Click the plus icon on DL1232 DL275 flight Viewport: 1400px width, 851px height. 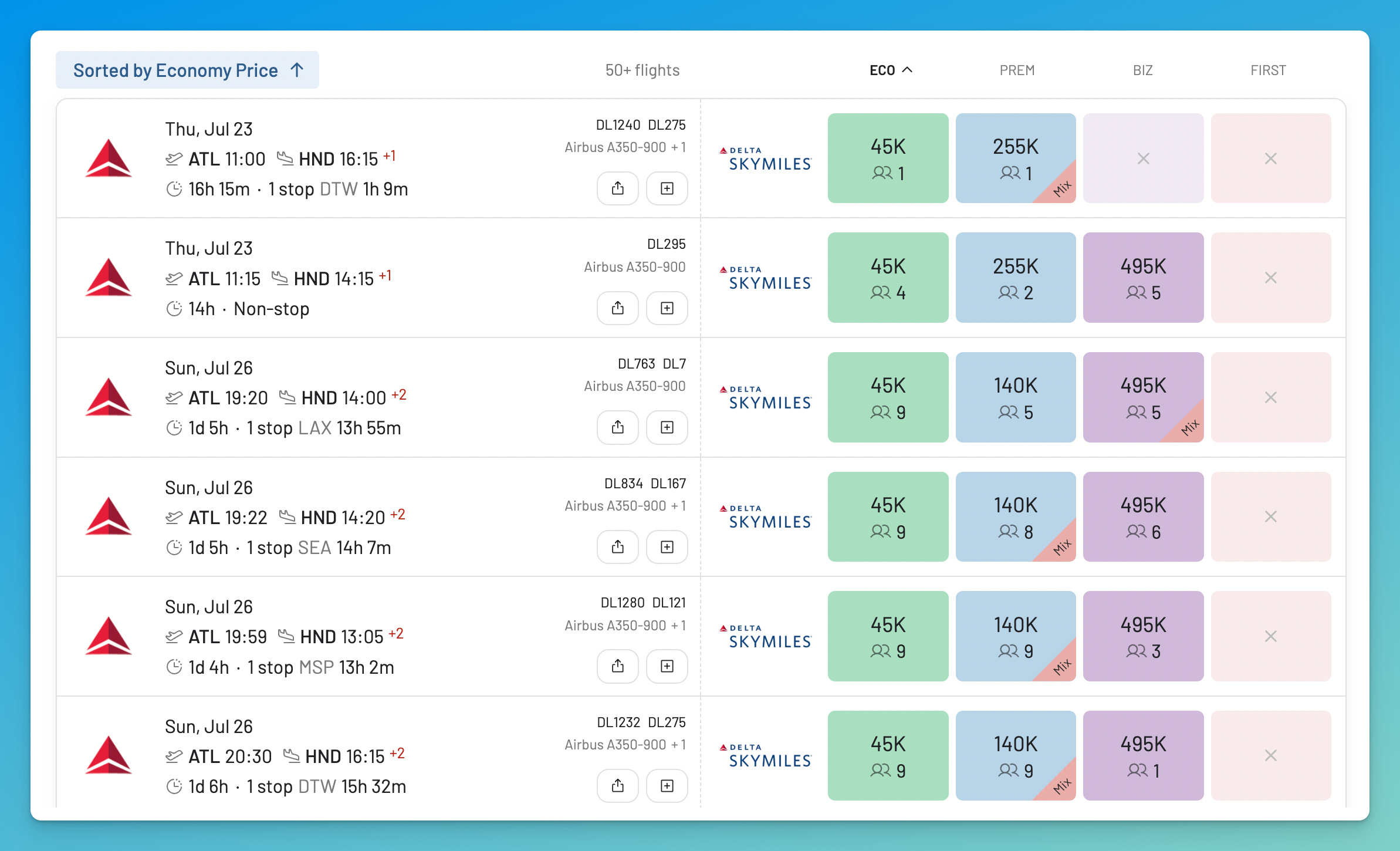point(667,786)
